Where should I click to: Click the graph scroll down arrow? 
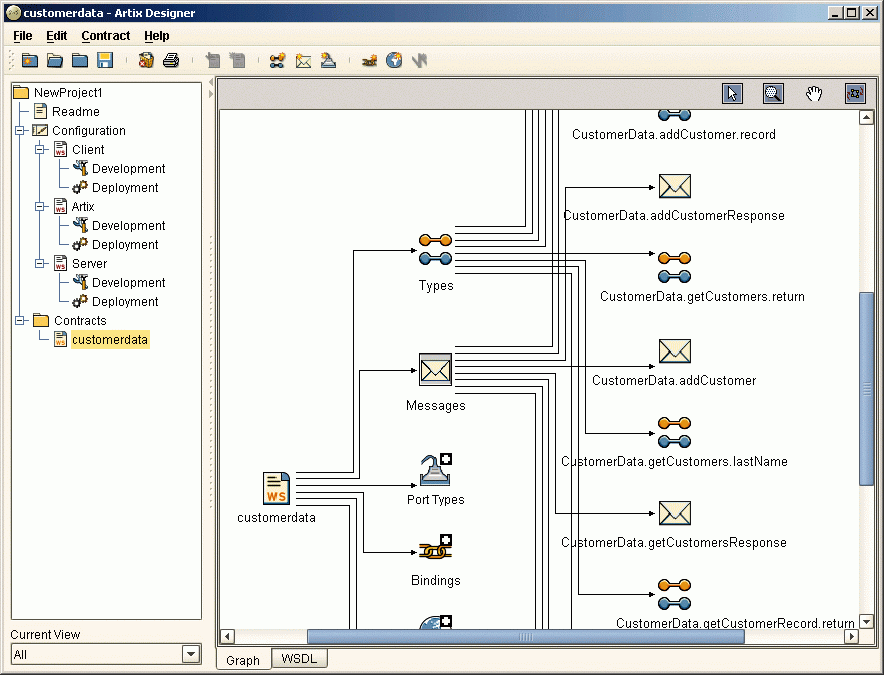[x=867, y=621]
